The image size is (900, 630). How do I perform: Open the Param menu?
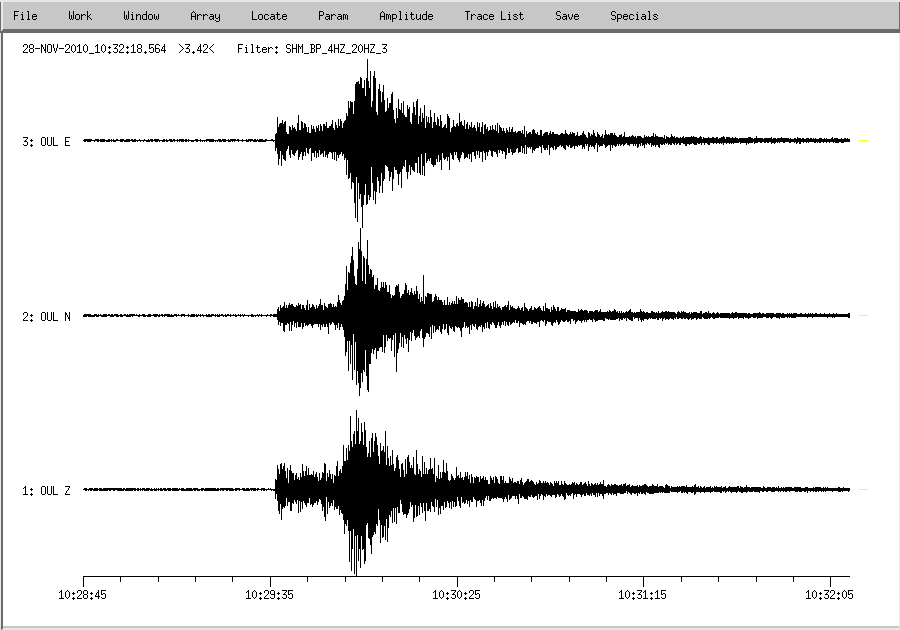(x=333, y=16)
